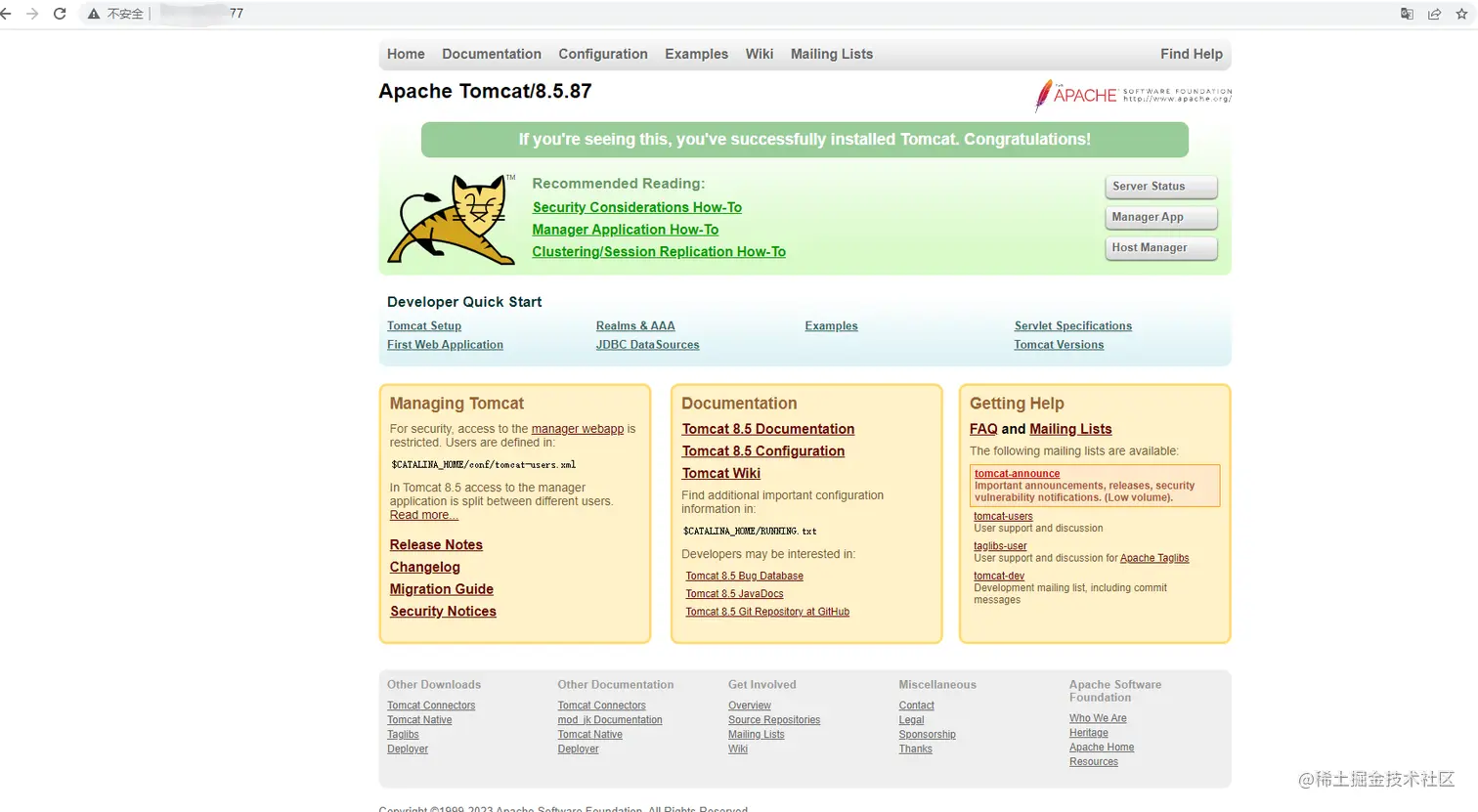Open tomcat-announce mailing list link

point(1017,473)
